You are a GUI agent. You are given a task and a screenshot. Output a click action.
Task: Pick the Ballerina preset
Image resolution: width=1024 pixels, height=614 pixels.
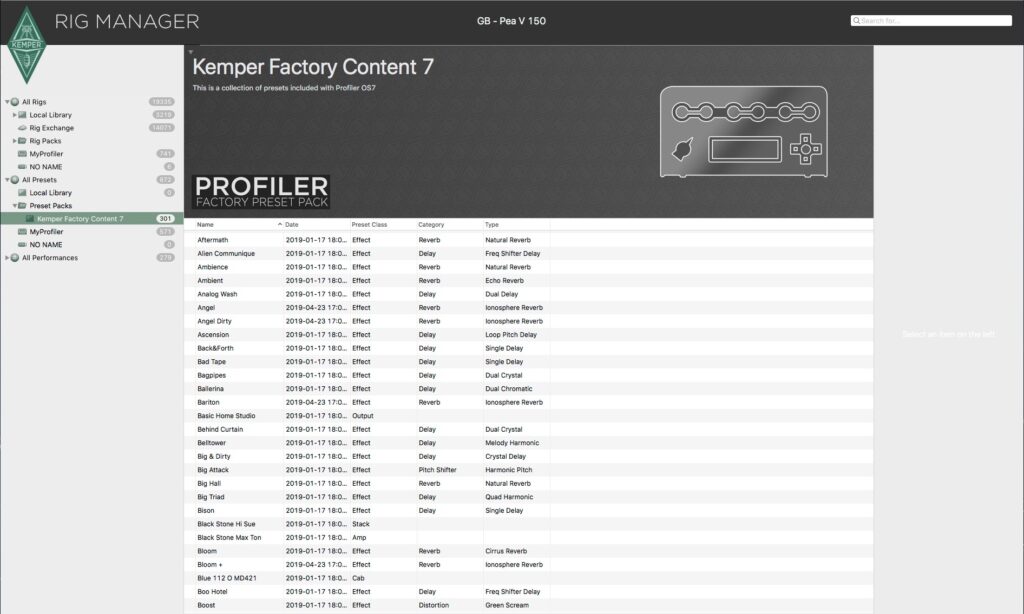click(528, 389)
